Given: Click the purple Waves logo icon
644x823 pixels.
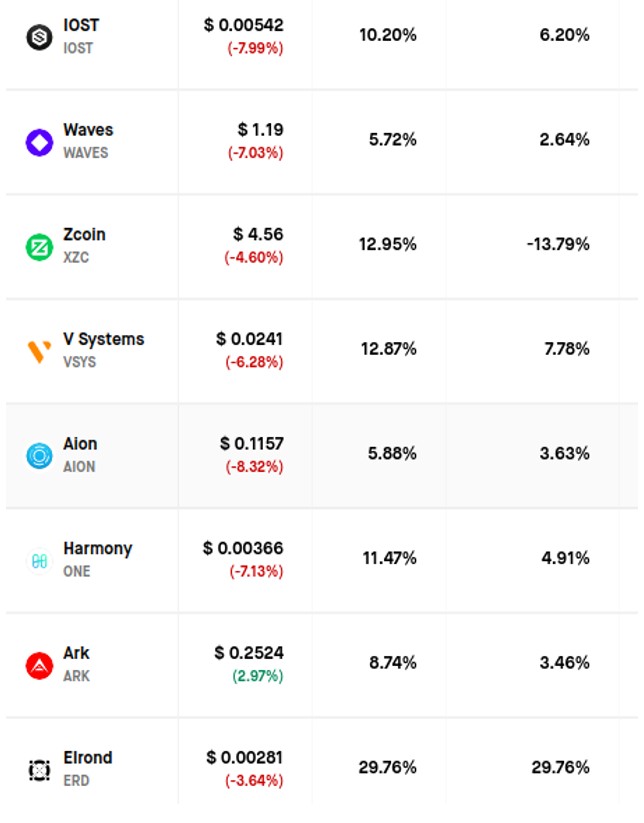Looking at the screenshot, I should point(39,142).
